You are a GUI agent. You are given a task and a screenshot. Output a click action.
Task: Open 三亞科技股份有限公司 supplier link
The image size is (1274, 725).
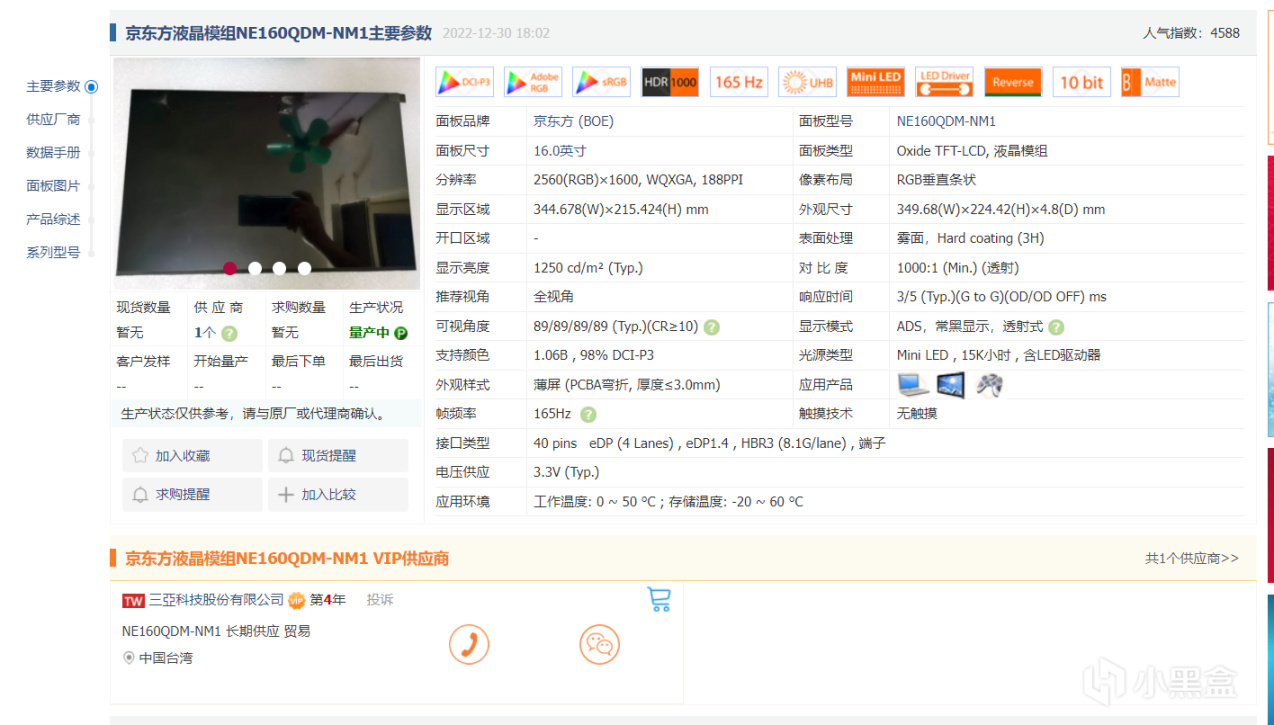click(x=217, y=600)
